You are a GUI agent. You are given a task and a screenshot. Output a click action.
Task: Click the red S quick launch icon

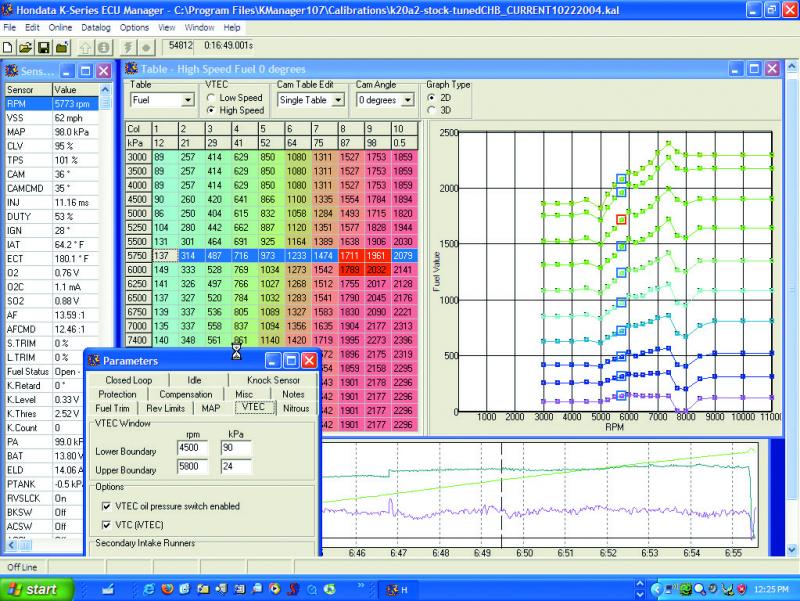pos(293,589)
